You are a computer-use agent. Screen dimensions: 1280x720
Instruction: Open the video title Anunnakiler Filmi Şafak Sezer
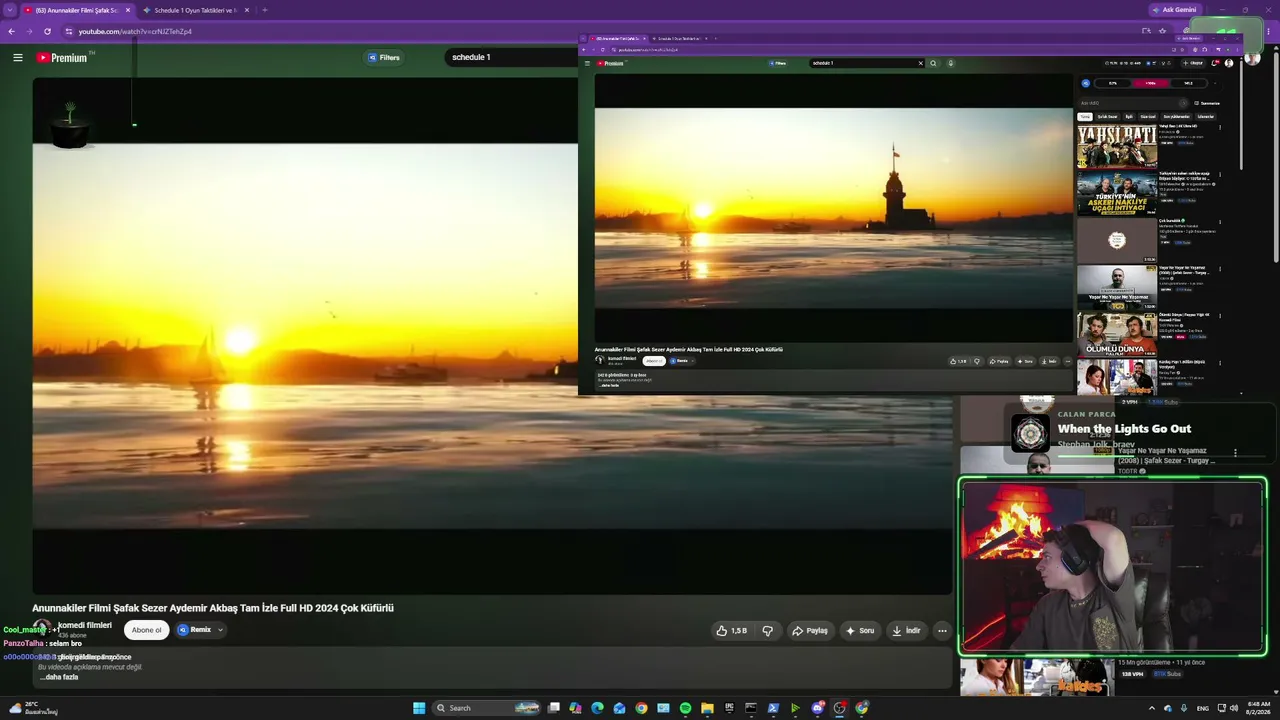click(x=213, y=608)
